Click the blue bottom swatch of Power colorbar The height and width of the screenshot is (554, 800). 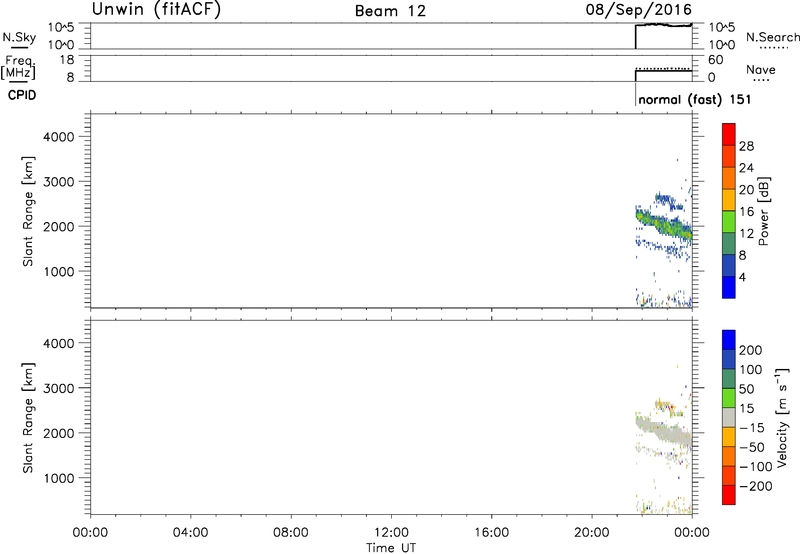[x=729, y=287]
